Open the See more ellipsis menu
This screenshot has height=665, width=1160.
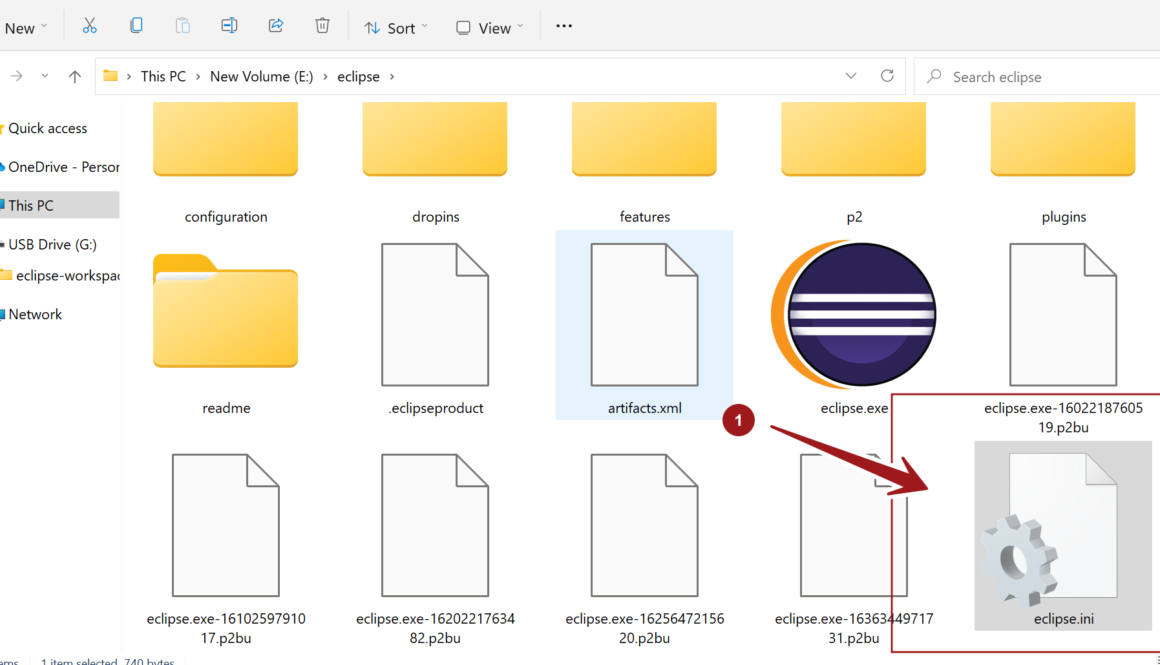pyautogui.click(x=564, y=27)
